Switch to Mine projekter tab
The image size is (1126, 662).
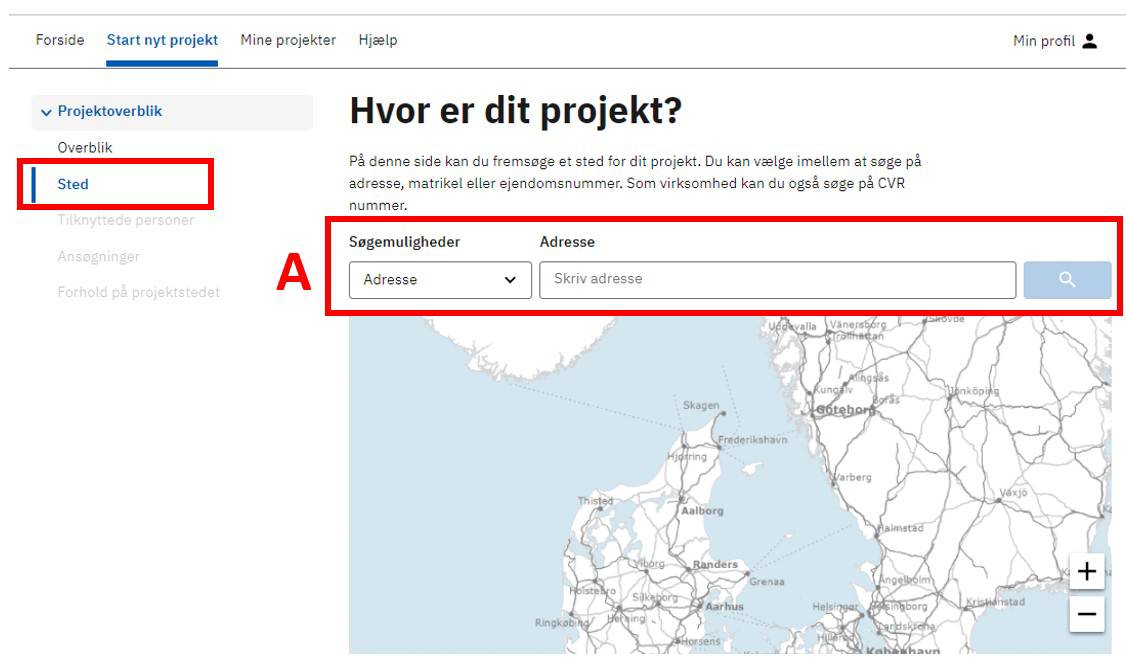(288, 41)
